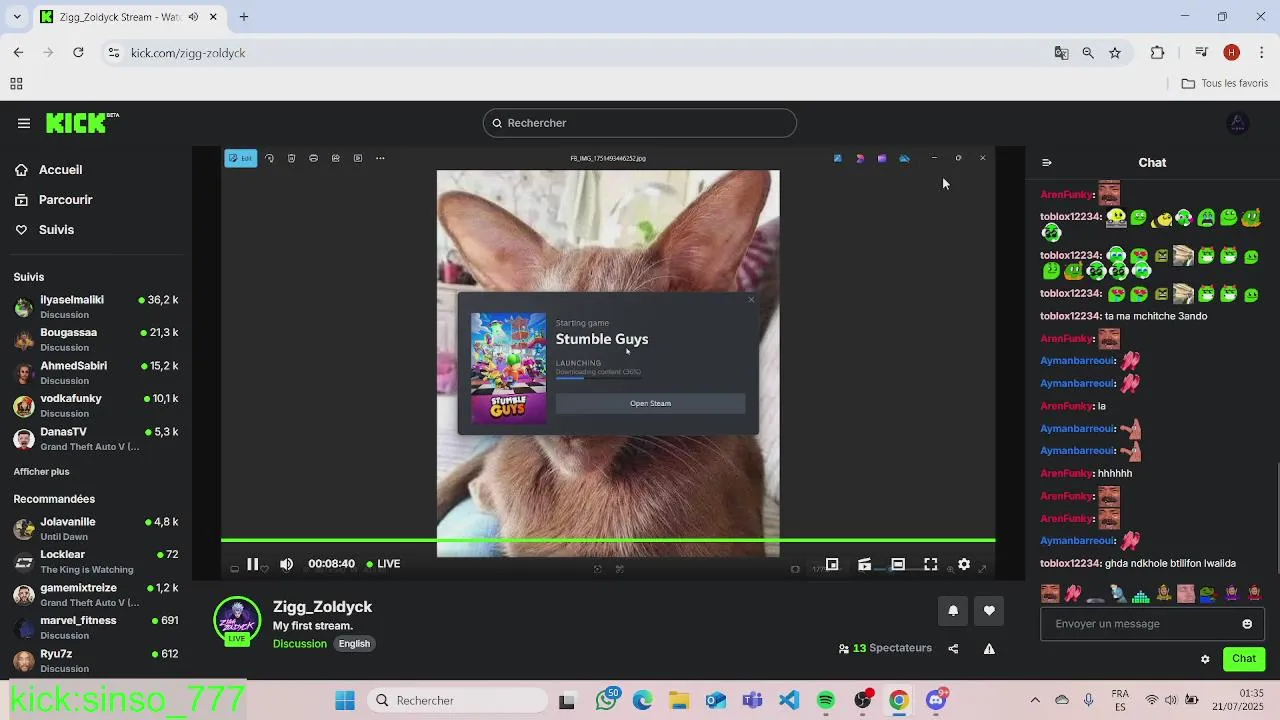This screenshot has height=720, width=1280.
Task: Jump to LIVE in the player
Action: pyautogui.click(x=383, y=564)
